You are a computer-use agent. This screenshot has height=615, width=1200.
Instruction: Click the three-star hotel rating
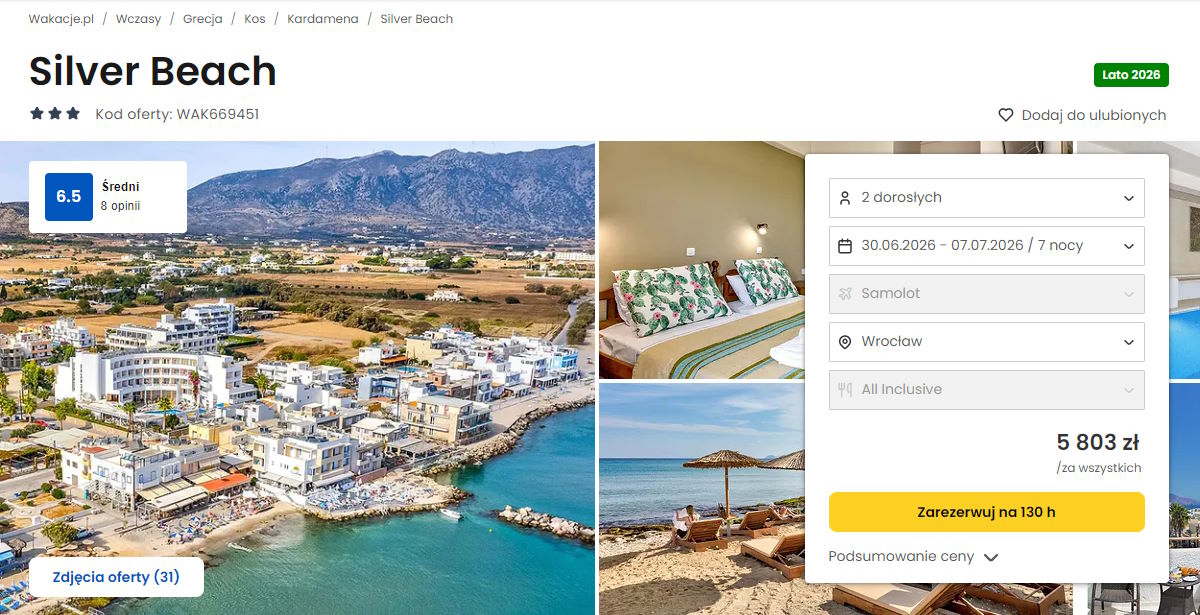click(55, 114)
